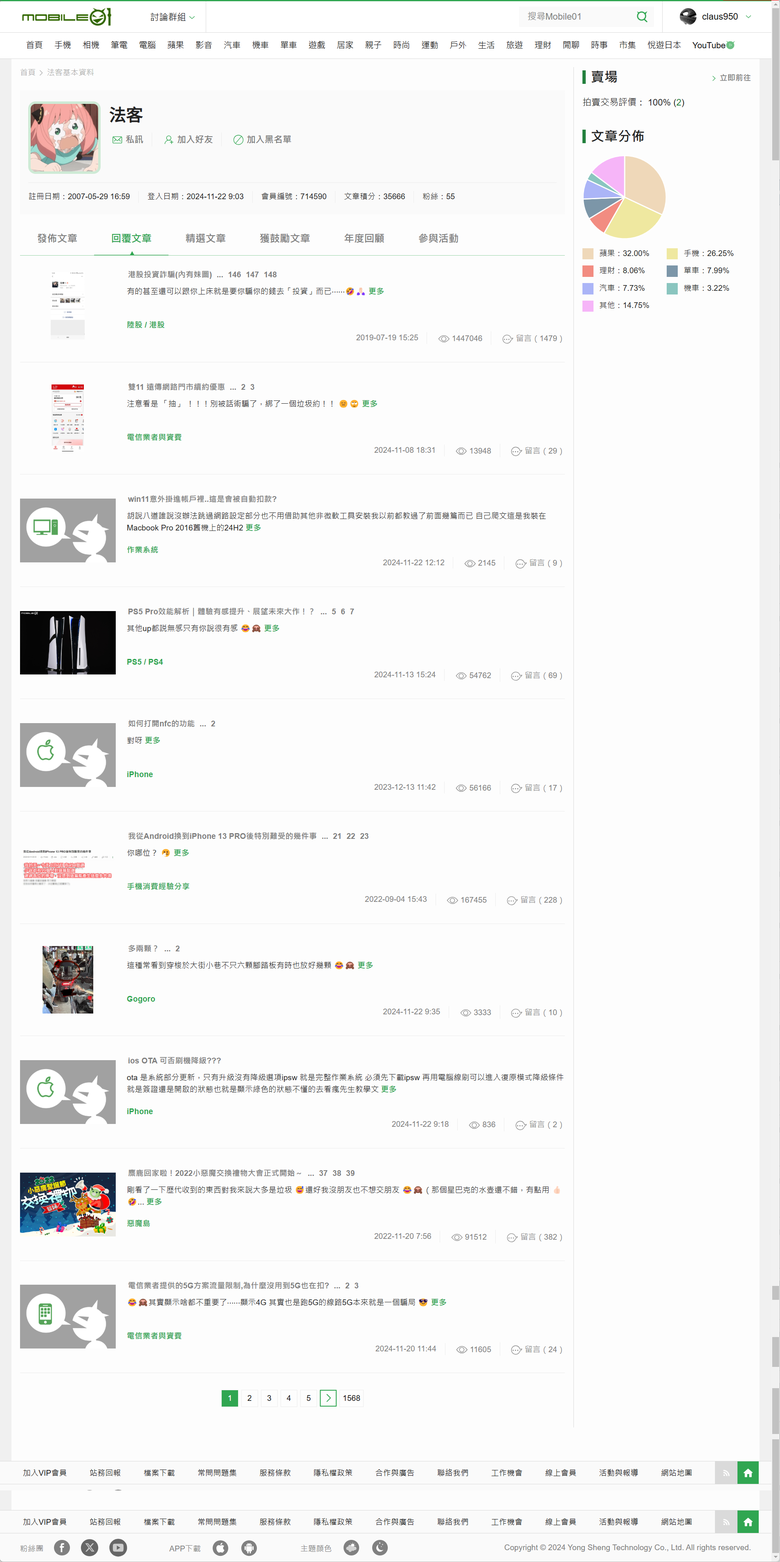Open the Facebook fan page icon
Screen dimensions: 780x1562
click(62, 1547)
